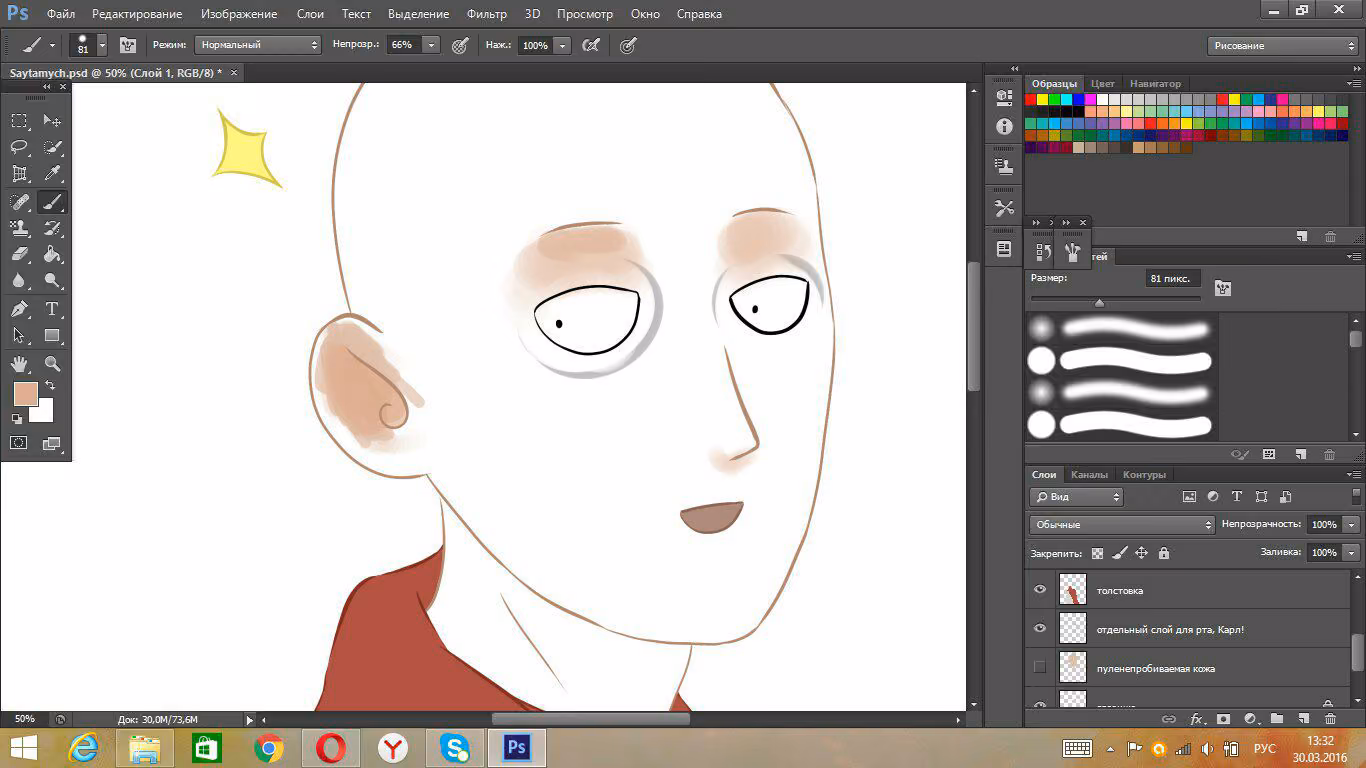Select the Paint Bucket tool
Viewport: 1366px width, 768px height.
coord(52,255)
